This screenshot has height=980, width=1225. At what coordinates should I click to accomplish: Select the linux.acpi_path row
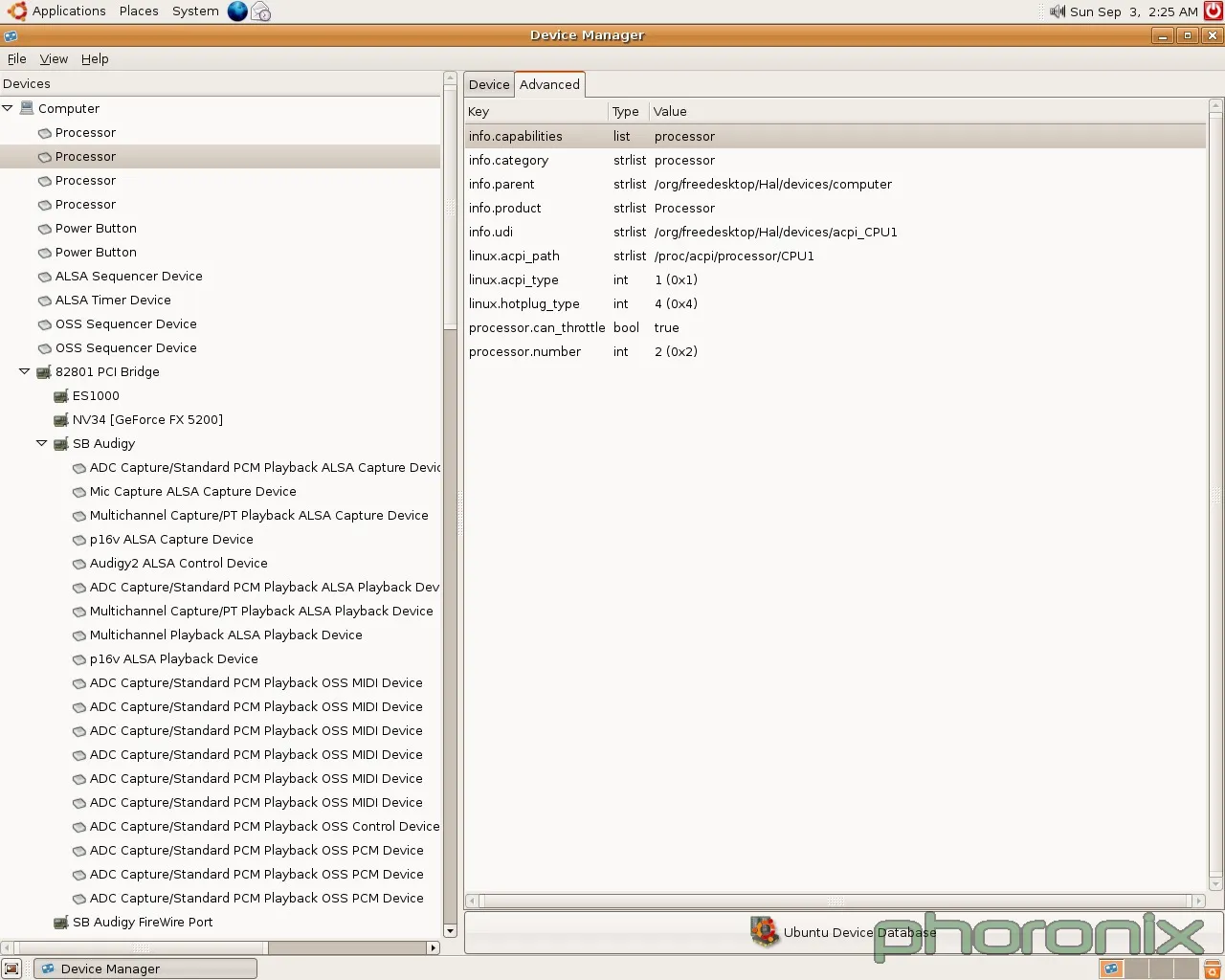(x=835, y=256)
